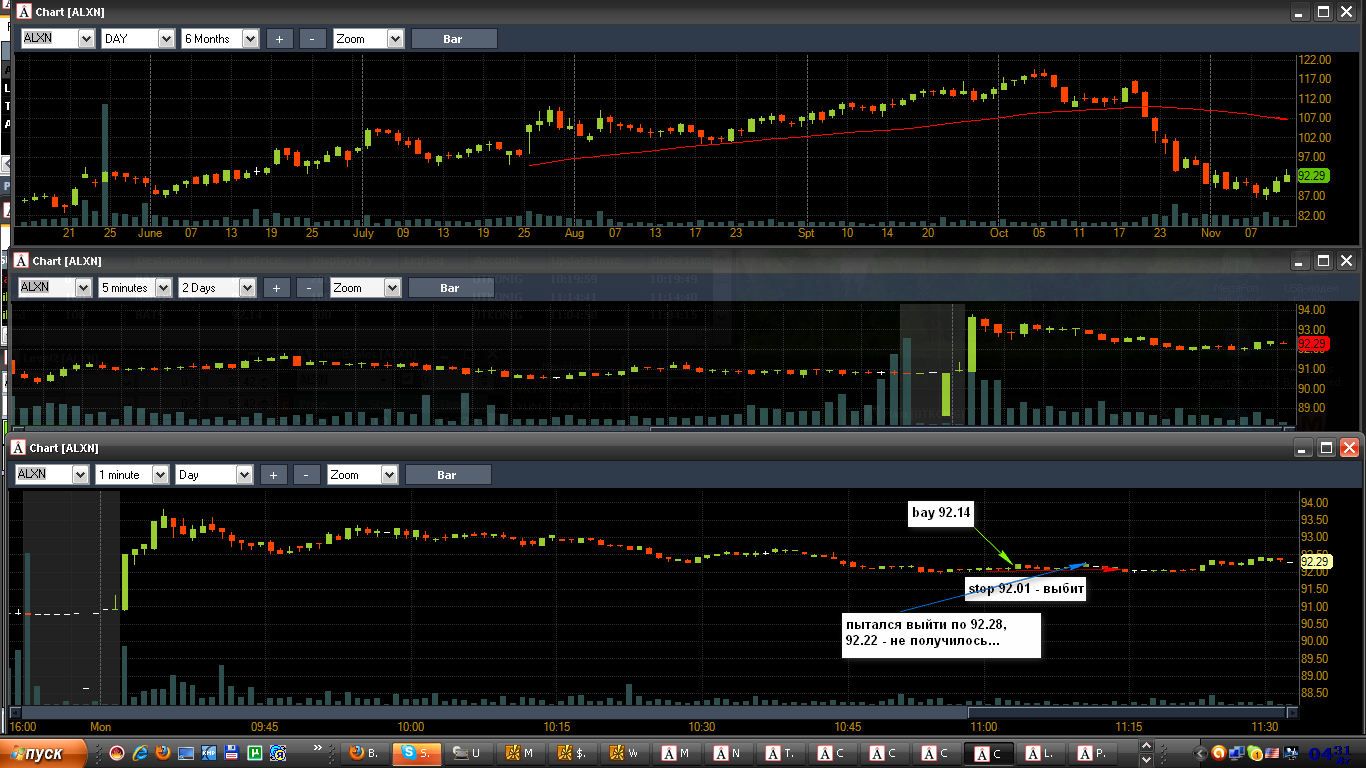Open the DAY interval dropdown
Image resolution: width=1366 pixels, height=768 pixels.
tap(166, 39)
